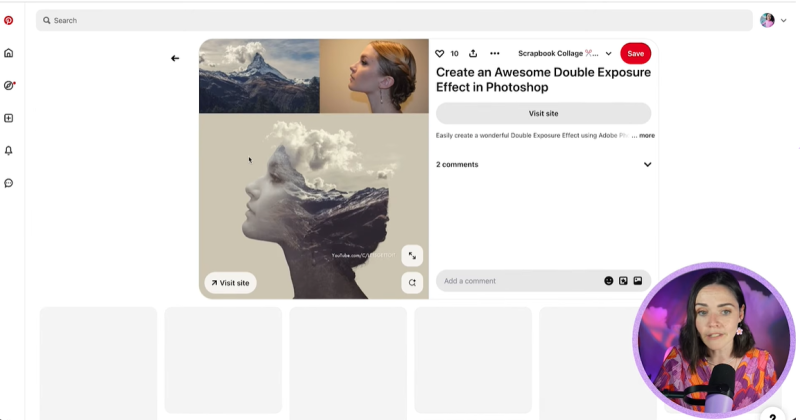The image size is (800, 420).
Task: Show more of the pin description
Action: click(647, 135)
